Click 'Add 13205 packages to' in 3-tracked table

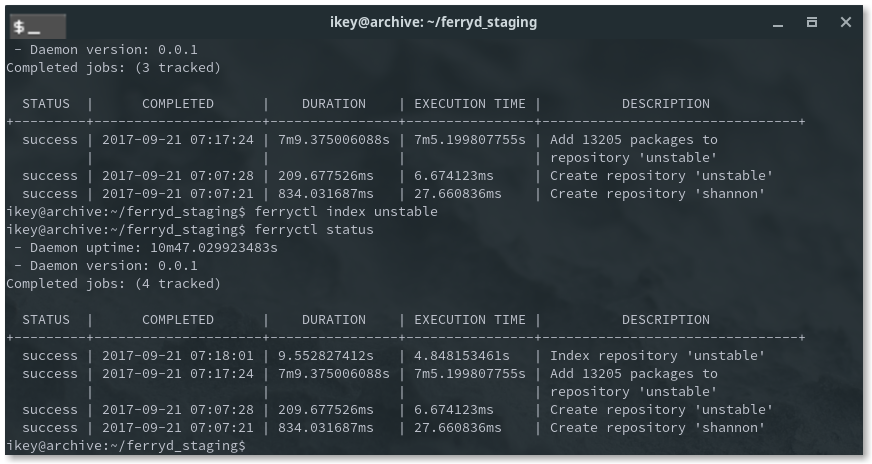[634, 140]
